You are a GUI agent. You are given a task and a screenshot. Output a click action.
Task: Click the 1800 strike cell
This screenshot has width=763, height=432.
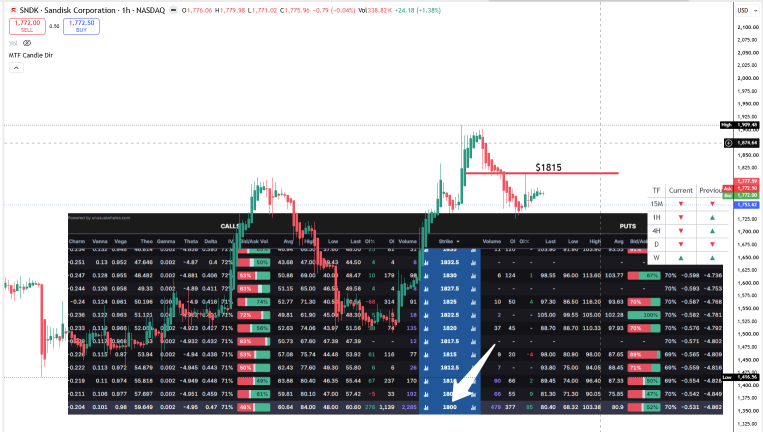click(449, 407)
